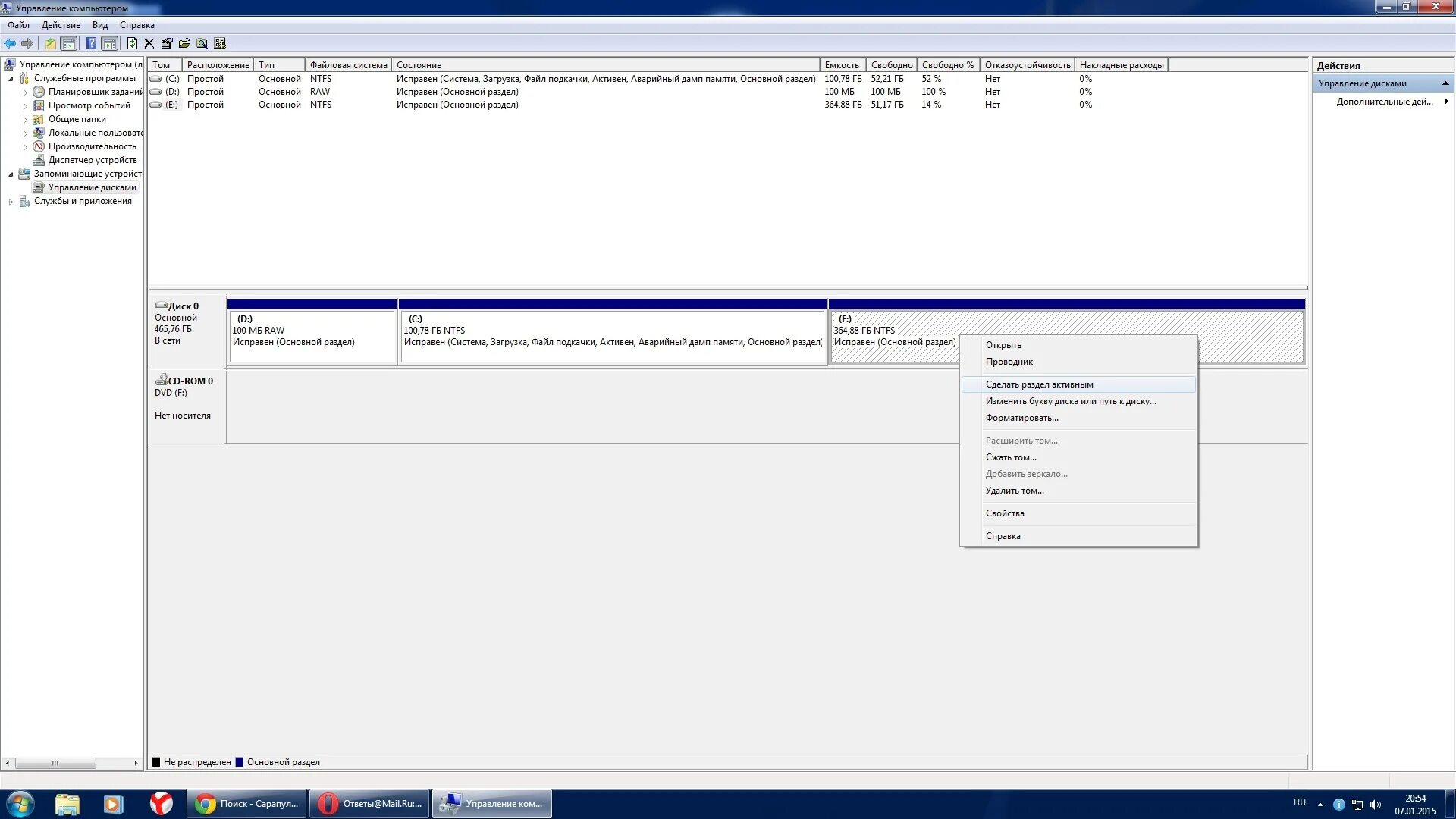The image size is (1456, 819).
Task: Click the black X delete toolbar icon
Action: coord(149,43)
